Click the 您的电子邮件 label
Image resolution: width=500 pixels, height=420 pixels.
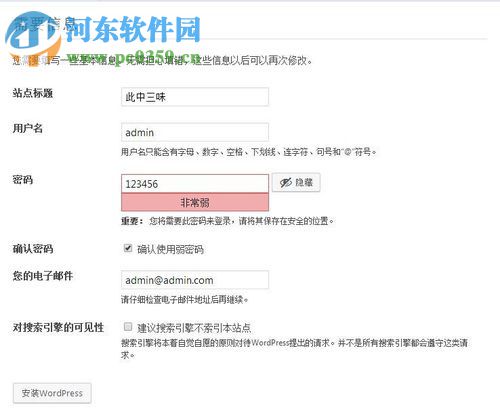click(x=43, y=276)
